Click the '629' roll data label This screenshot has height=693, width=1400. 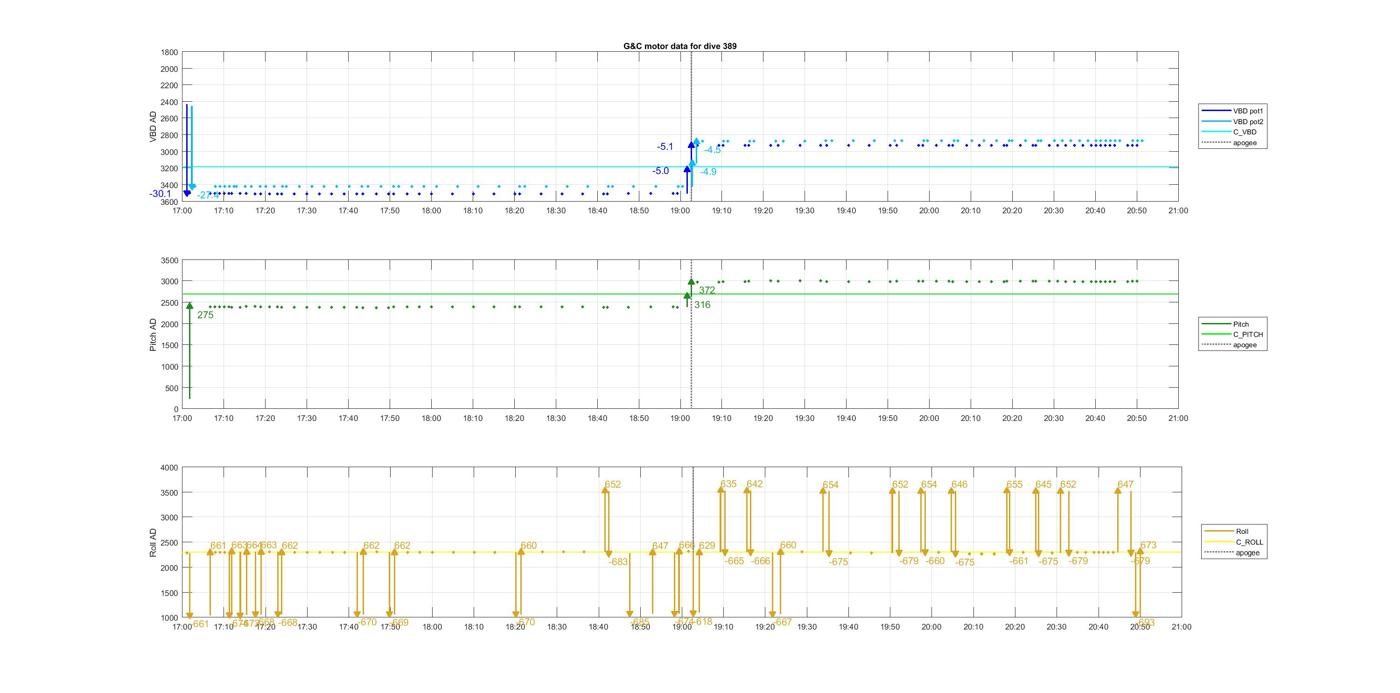707,546
